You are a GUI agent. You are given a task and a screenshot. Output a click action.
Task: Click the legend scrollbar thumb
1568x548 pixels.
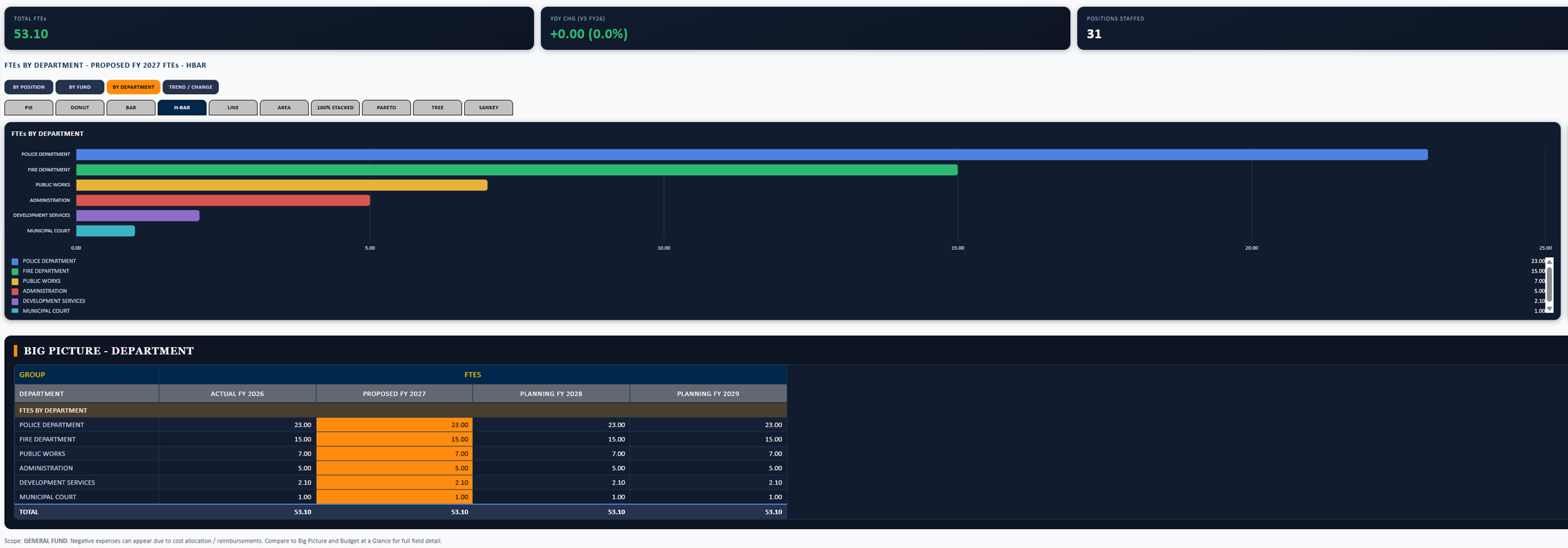[x=1549, y=284]
